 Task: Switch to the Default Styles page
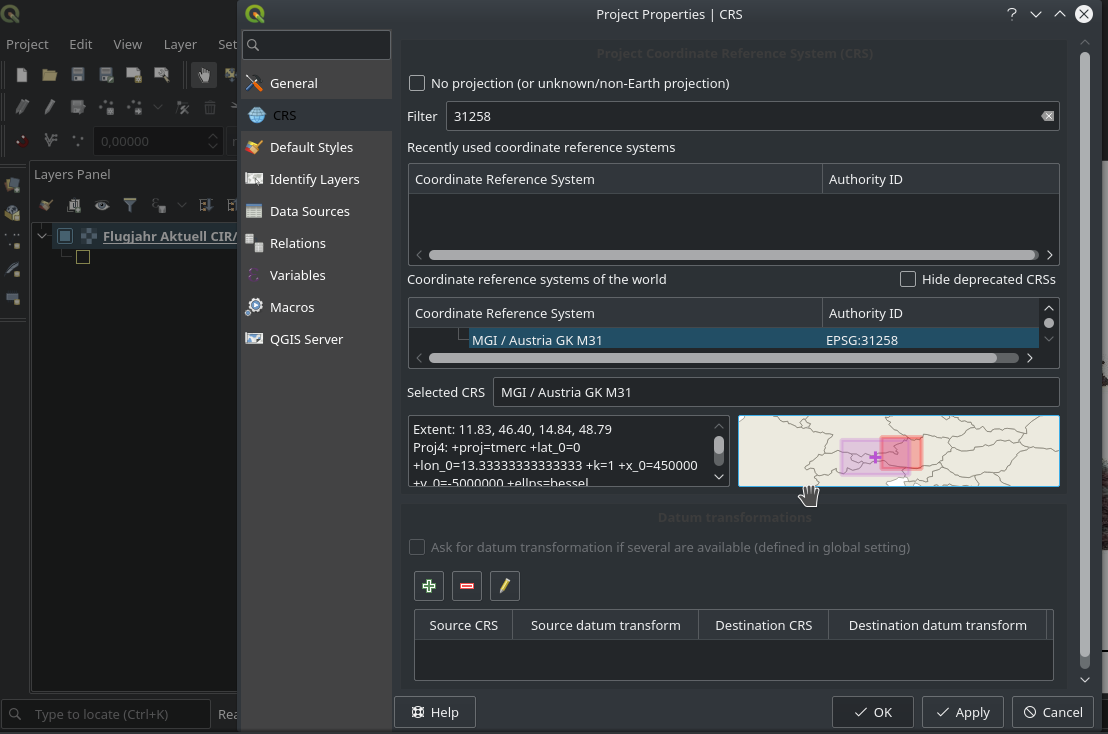317,147
